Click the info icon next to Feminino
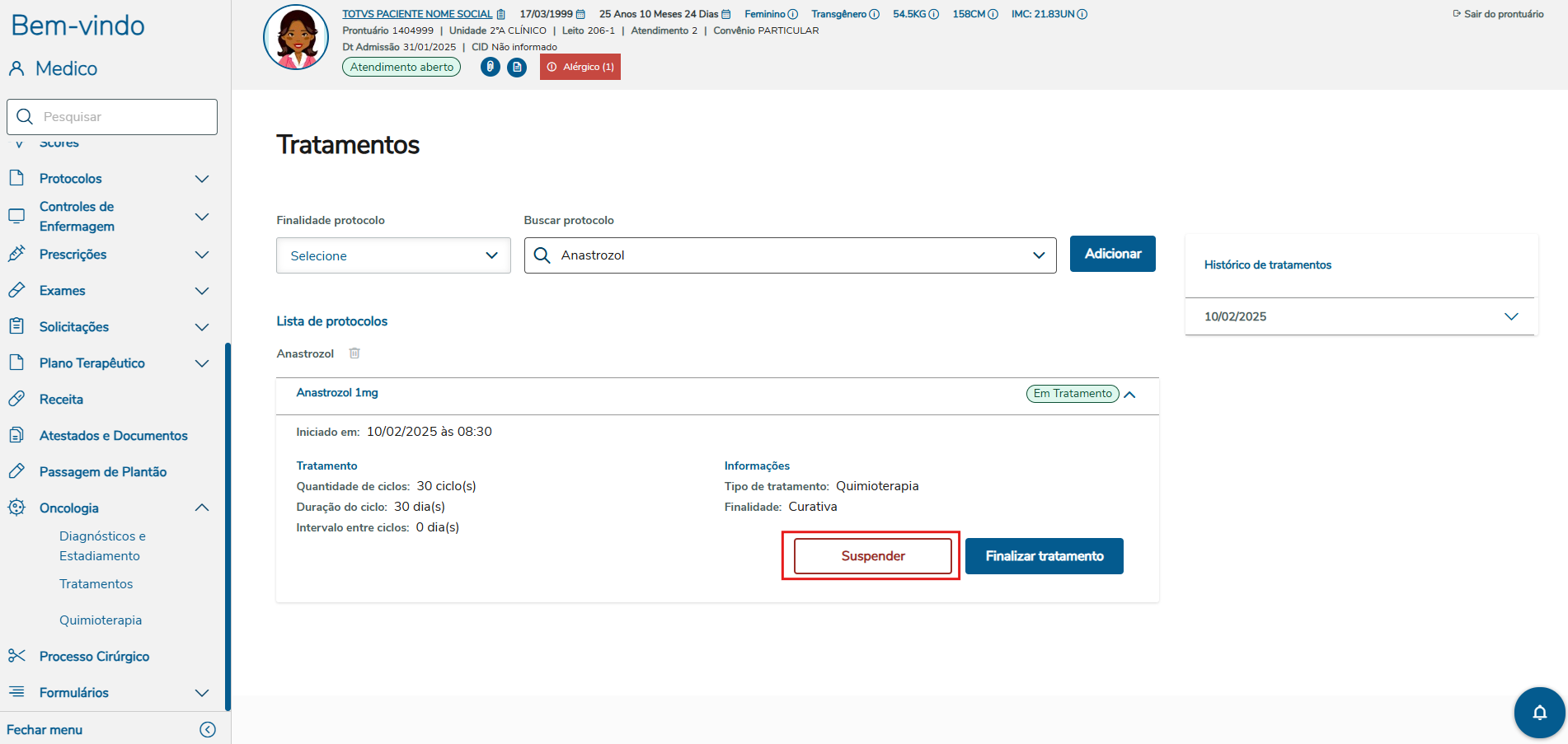 click(793, 14)
